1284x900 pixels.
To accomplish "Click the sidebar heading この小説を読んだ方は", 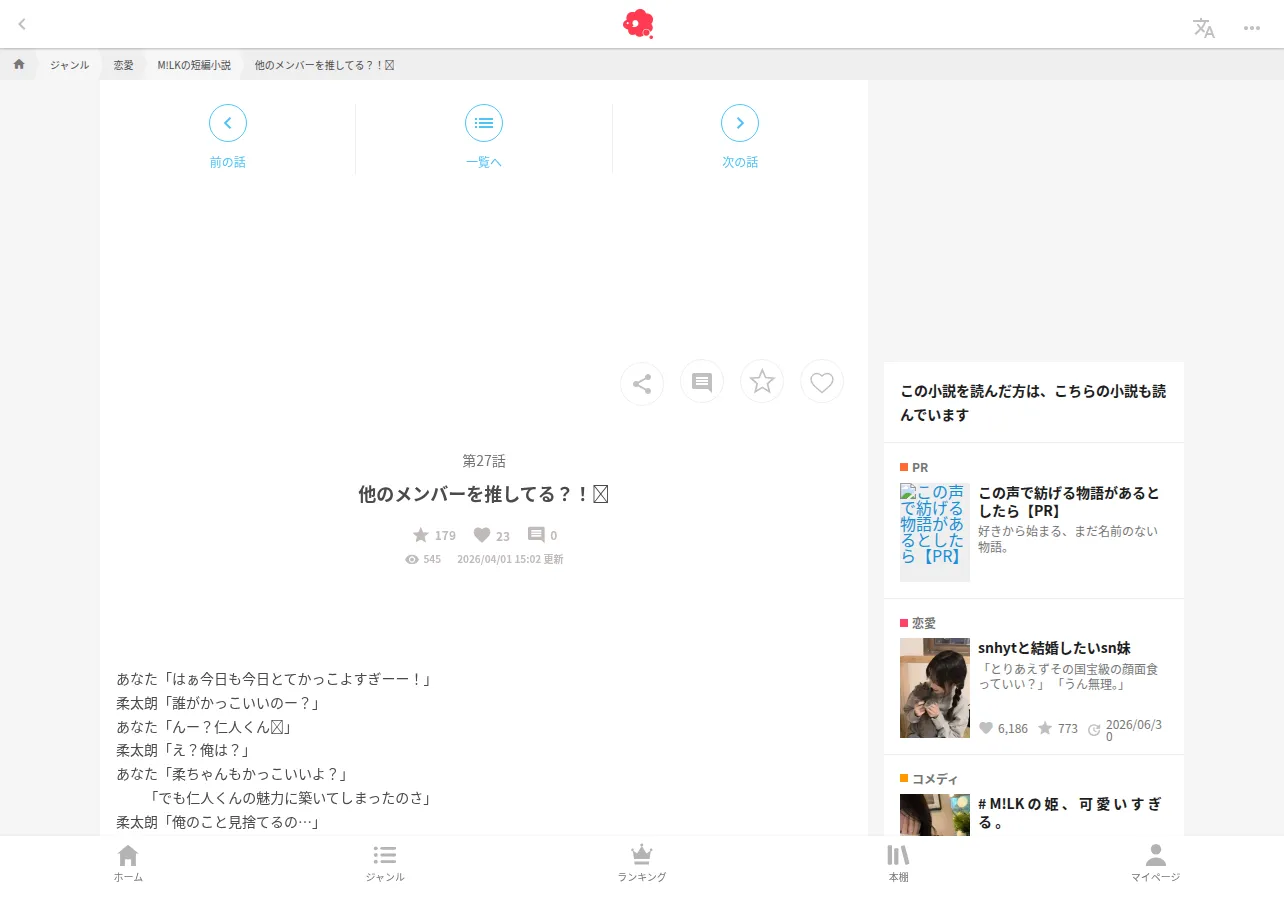I will pos(1033,403).
